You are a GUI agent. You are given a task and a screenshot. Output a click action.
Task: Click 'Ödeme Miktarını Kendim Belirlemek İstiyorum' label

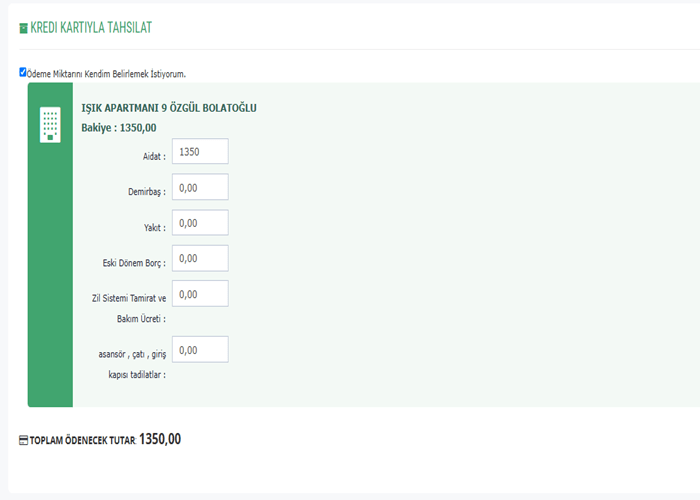pos(106,74)
